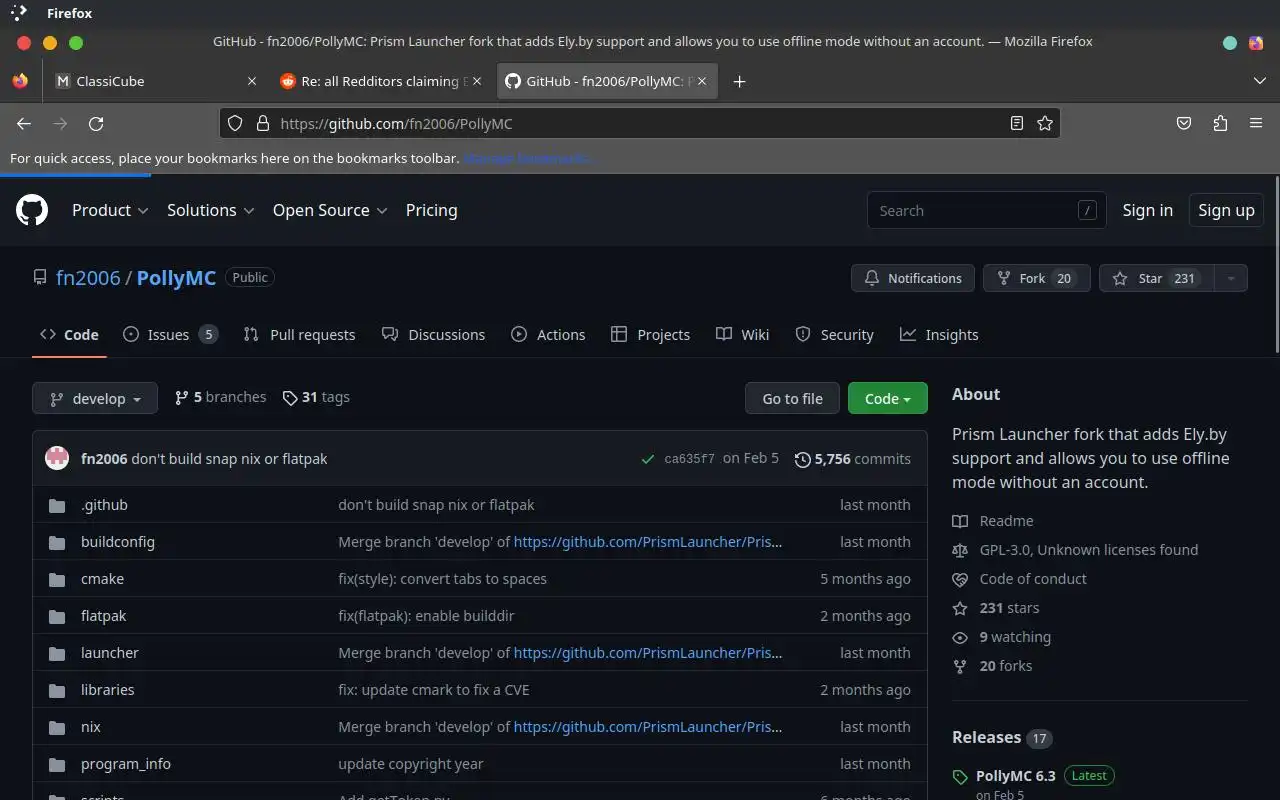Click the Sign up button
Screen dimensions: 1280x800
(x=1226, y=210)
